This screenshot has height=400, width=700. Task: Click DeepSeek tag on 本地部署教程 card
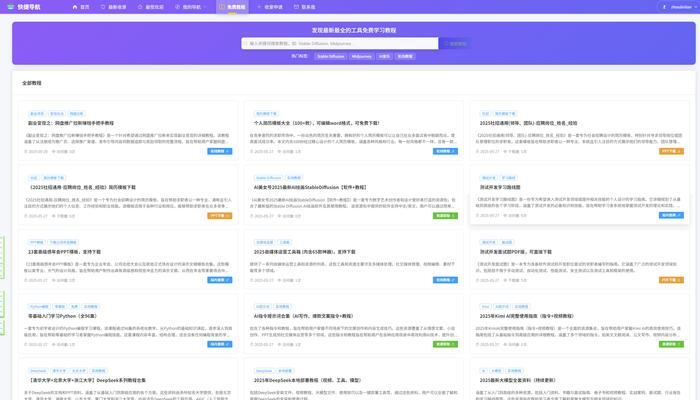pyautogui.click(x=264, y=371)
